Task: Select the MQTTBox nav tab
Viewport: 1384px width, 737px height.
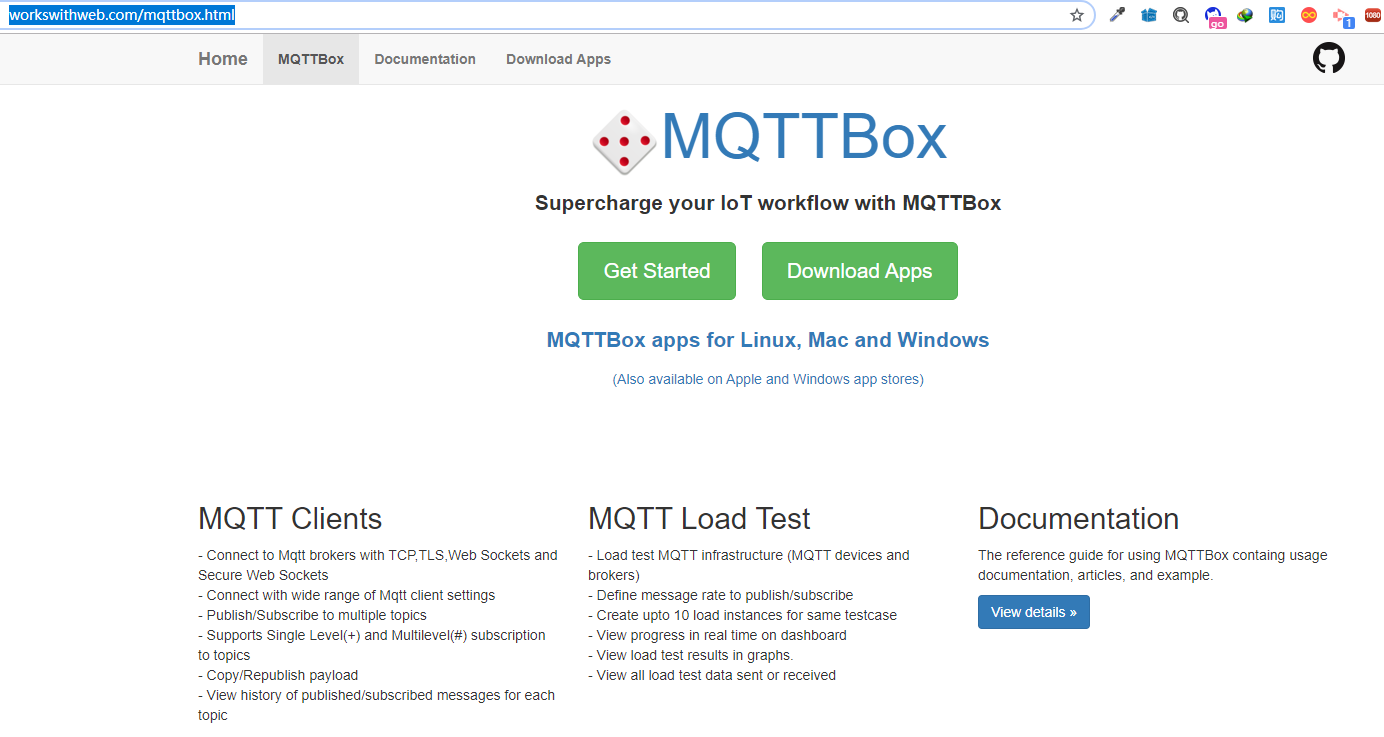Action: [x=311, y=59]
